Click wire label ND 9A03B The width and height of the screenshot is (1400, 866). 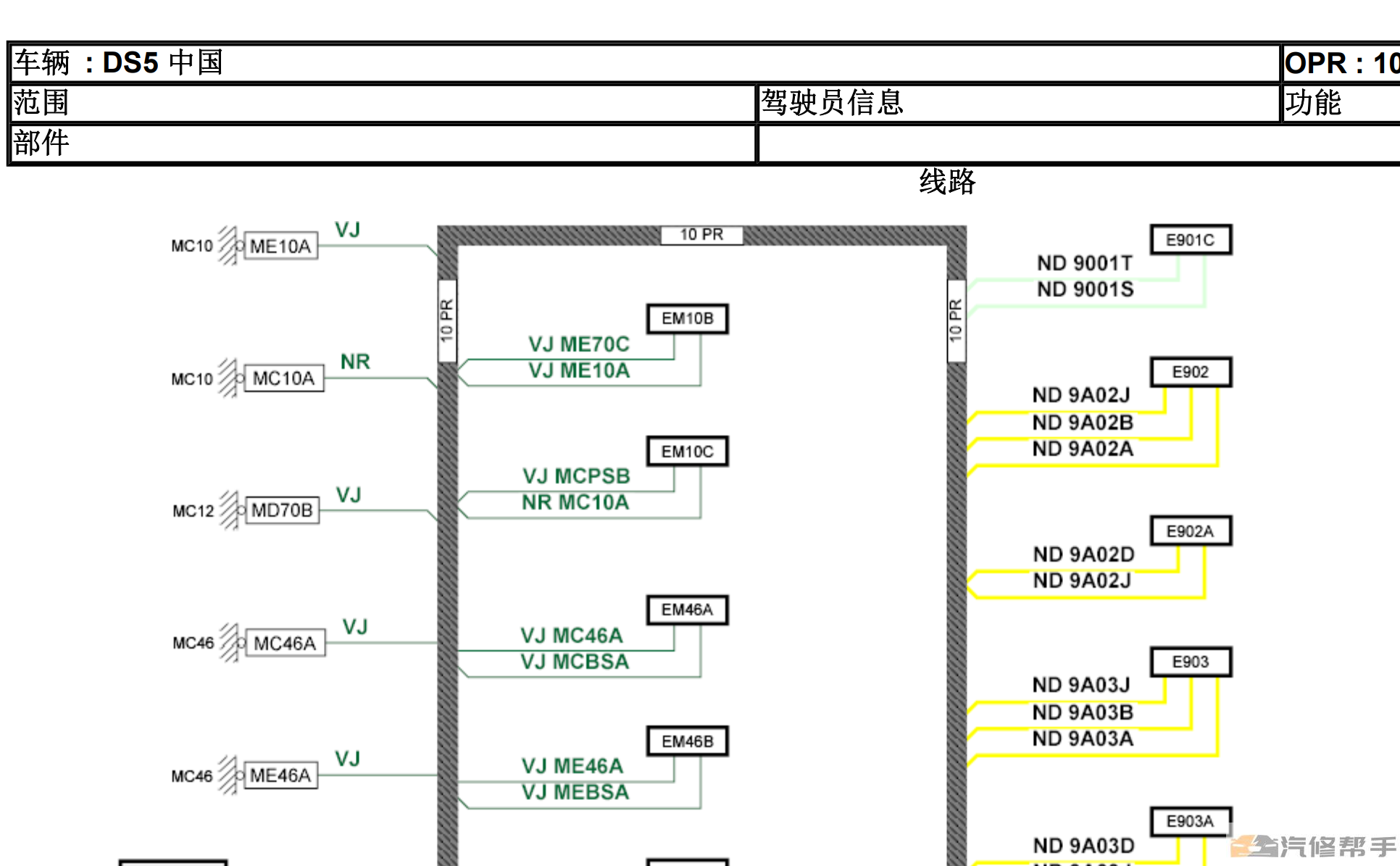(1083, 712)
